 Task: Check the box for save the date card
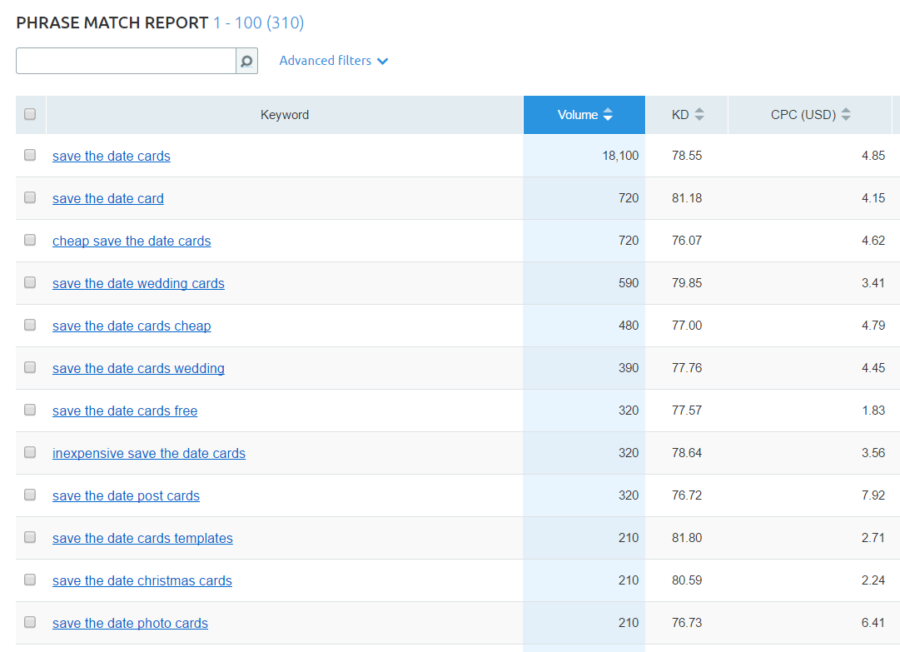tap(30, 197)
